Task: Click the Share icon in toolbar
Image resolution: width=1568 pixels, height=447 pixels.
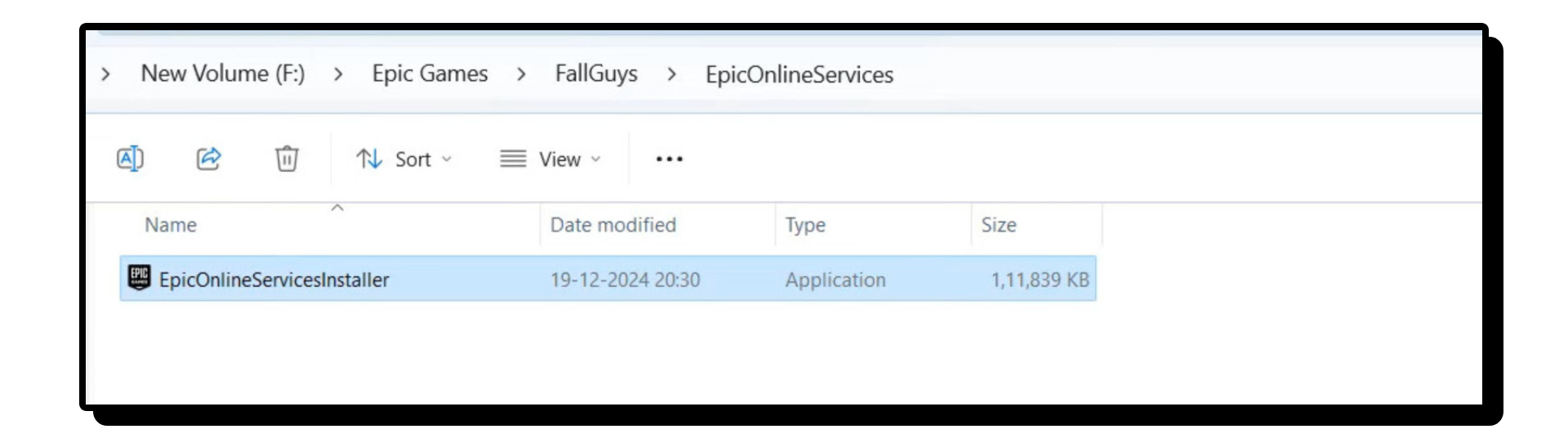Action: point(209,159)
